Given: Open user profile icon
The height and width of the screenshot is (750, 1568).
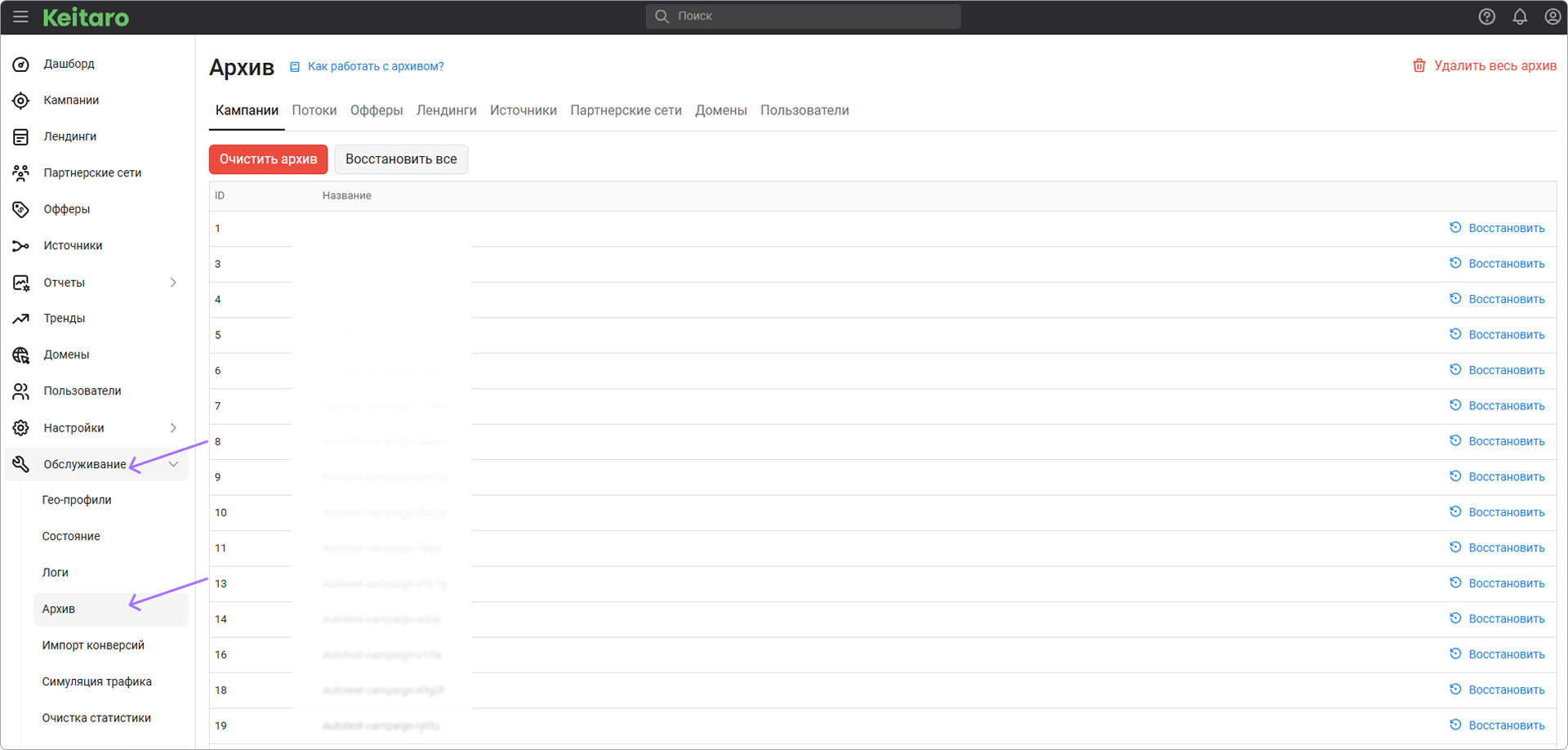Looking at the screenshot, I should 1552,16.
